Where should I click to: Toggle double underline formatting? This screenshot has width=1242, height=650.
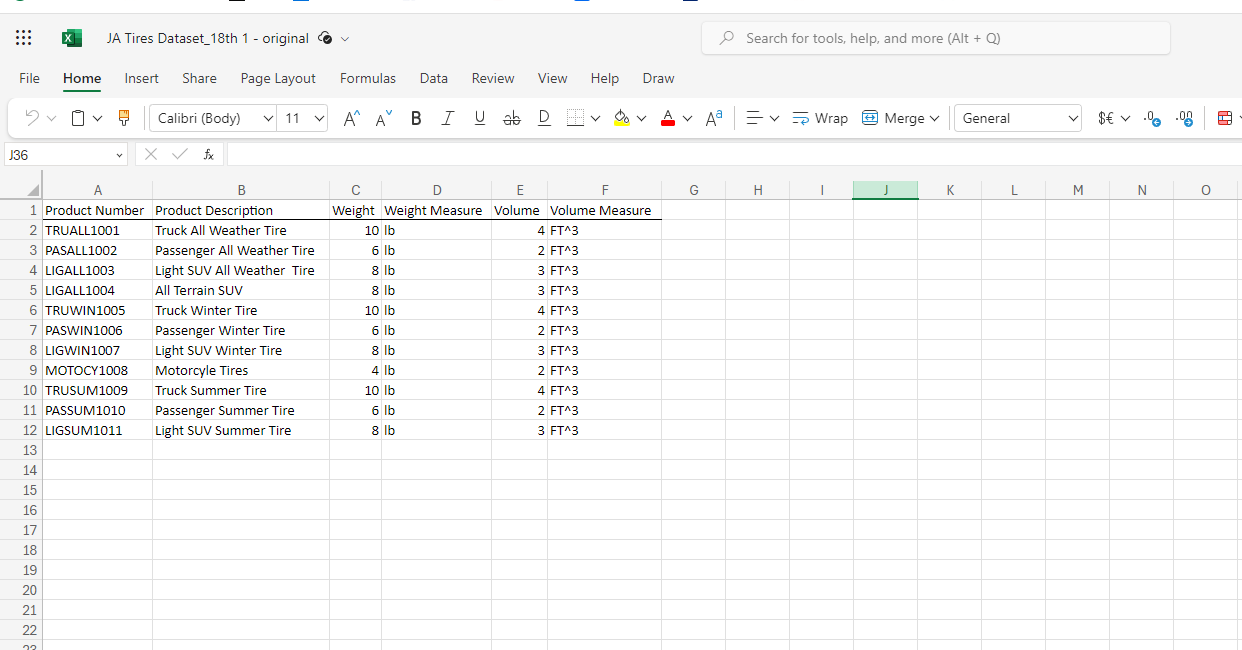(544, 118)
